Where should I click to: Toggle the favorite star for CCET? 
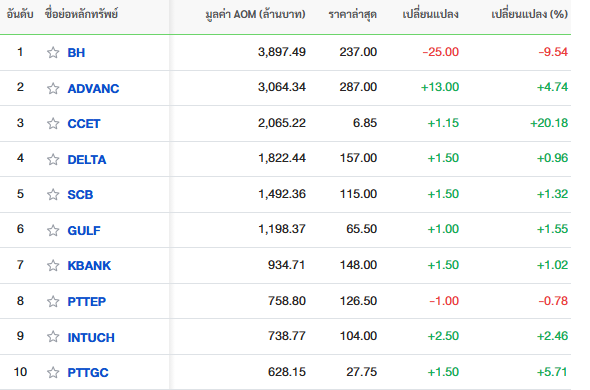click(53, 123)
